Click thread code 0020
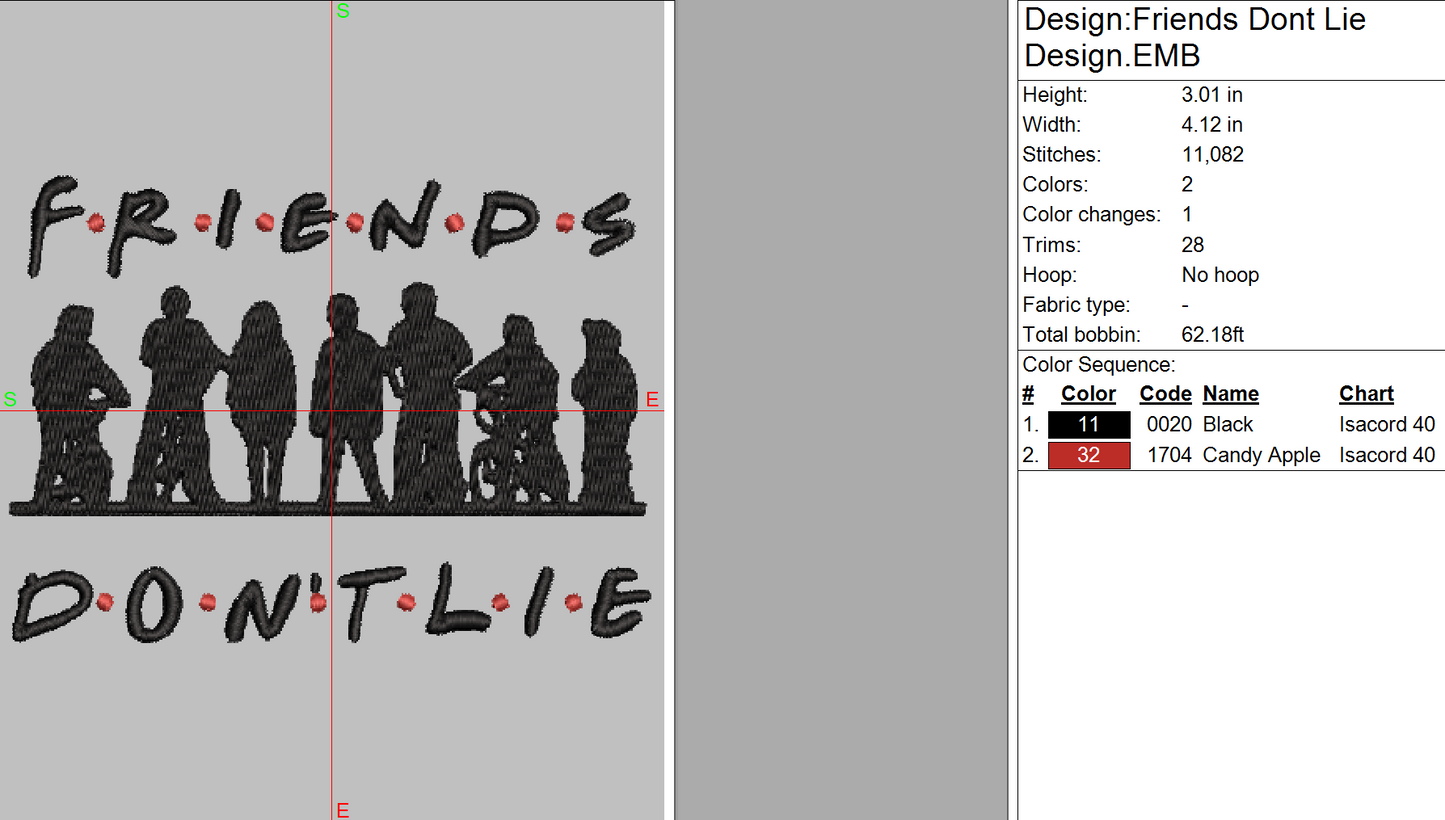This screenshot has height=820, width=1445. click(1169, 425)
